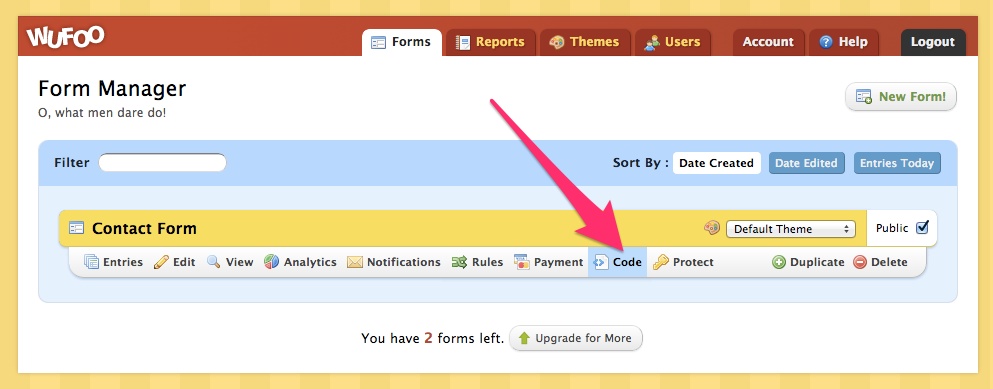This screenshot has height=389, width=993.
Task: Switch to the Reports tab
Action: click(x=491, y=42)
